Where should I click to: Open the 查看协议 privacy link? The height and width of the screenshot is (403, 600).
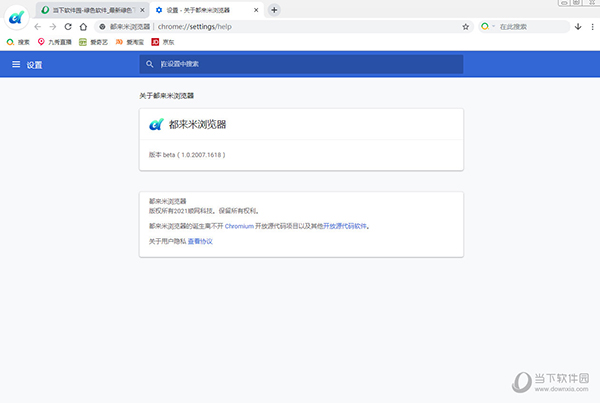(200, 241)
